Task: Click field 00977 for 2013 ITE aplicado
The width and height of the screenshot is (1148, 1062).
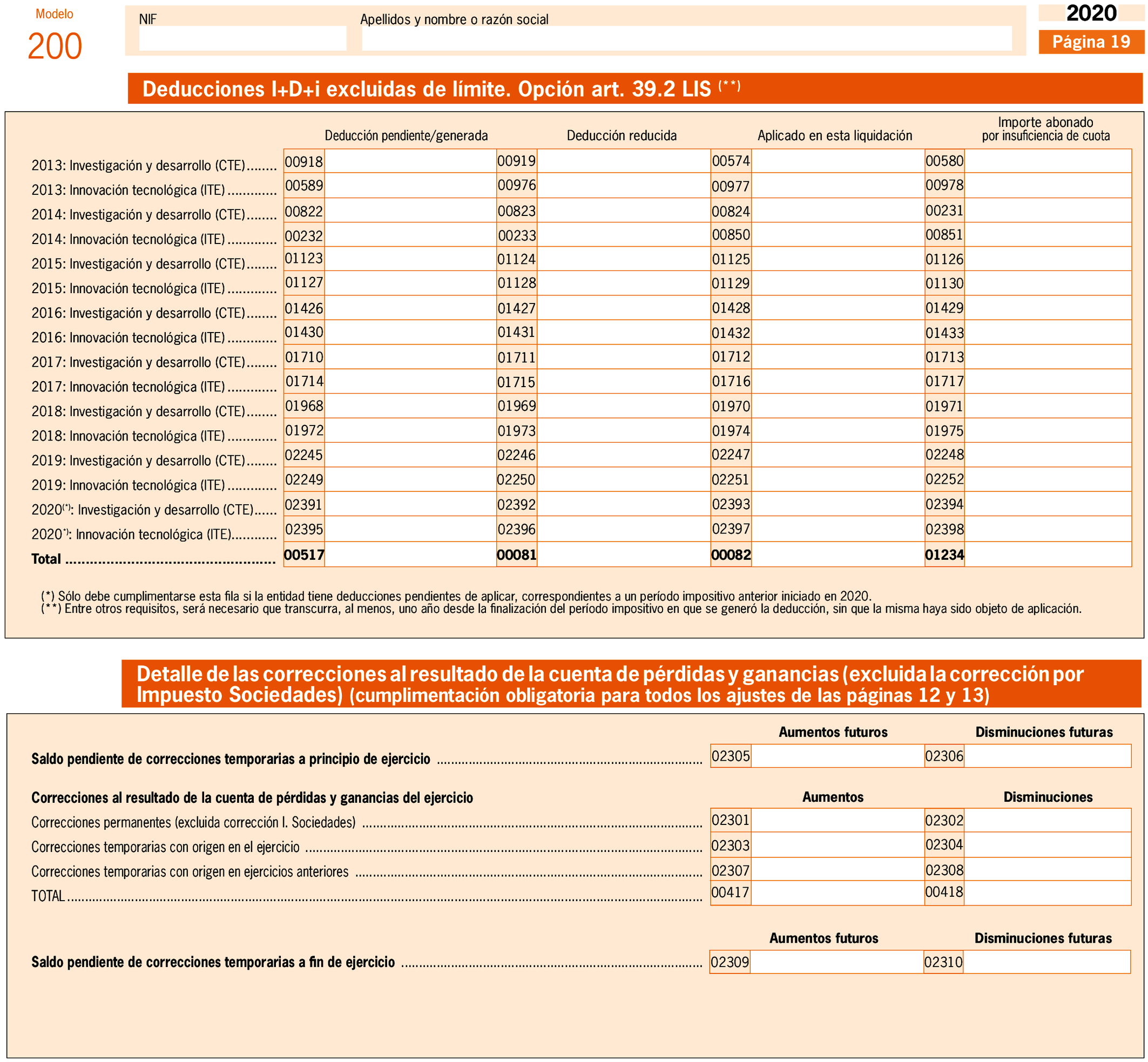Action: (x=838, y=186)
